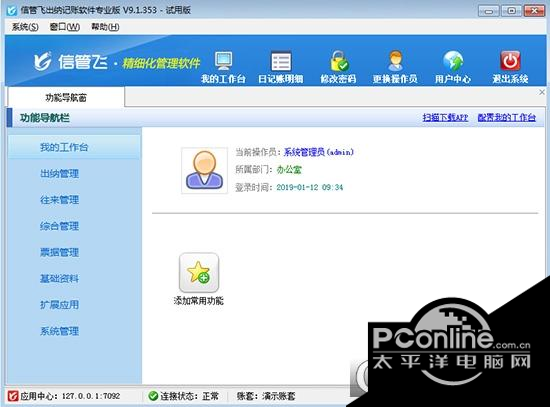Open the 帮助(H) menu
The width and height of the screenshot is (550, 407).
[105, 27]
